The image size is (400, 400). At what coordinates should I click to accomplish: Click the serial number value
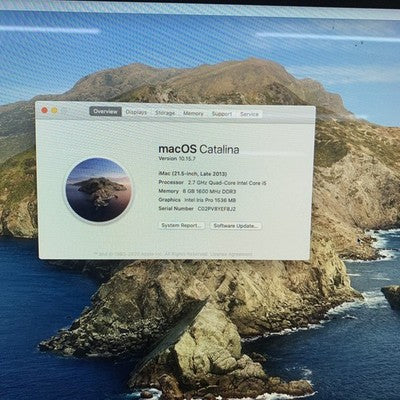216,209
